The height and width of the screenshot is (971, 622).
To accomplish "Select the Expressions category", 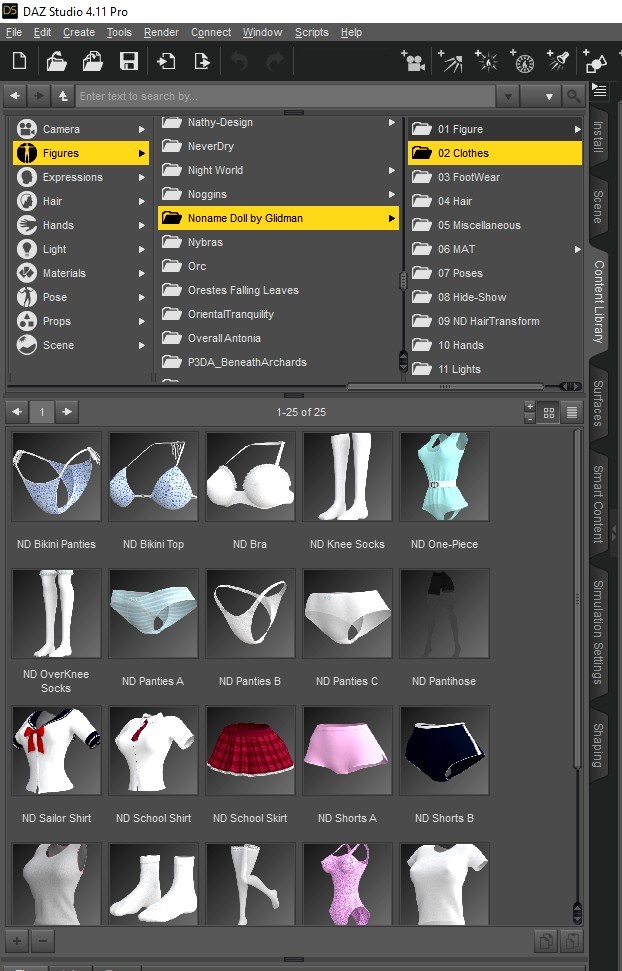I will pyautogui.click(x=81, y=177).
